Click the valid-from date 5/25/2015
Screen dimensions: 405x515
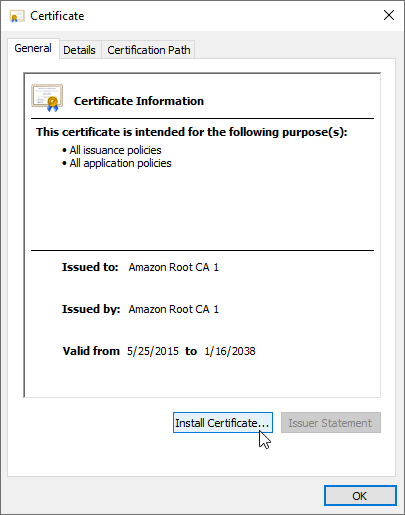point(153,351)
